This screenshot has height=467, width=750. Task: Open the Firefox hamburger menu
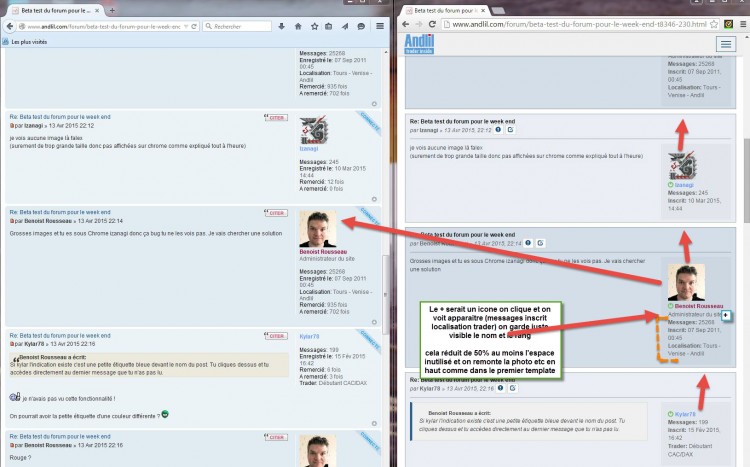[x=380, y=26]
